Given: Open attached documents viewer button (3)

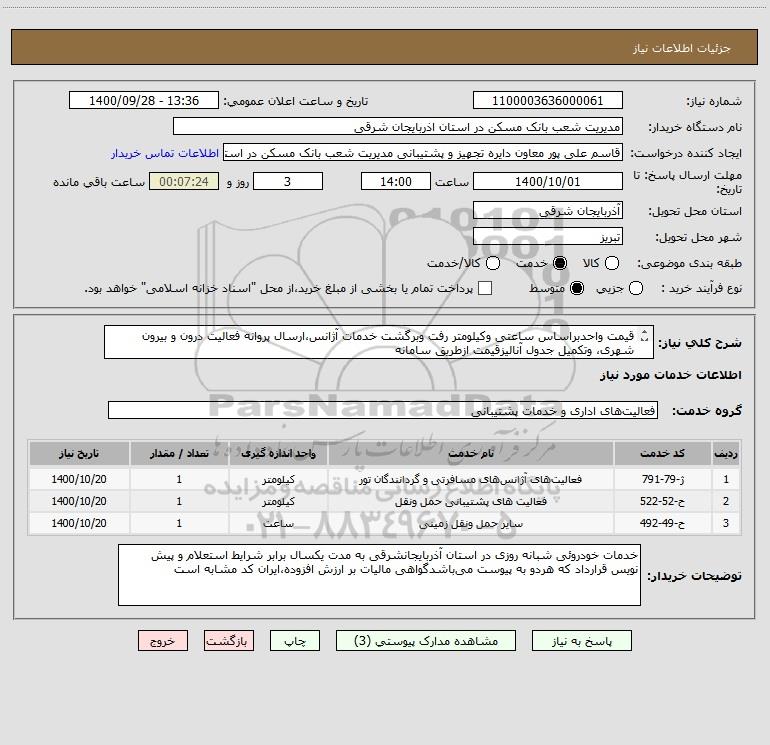Looking at the screenshot, I should point(426,641).
